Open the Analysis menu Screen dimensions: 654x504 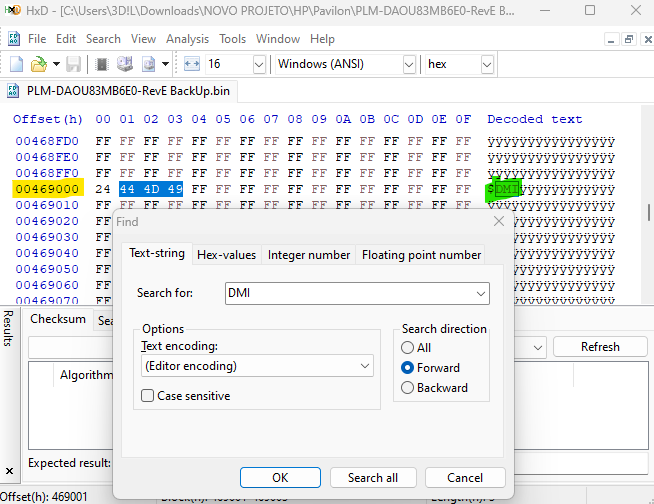[187, 39]
